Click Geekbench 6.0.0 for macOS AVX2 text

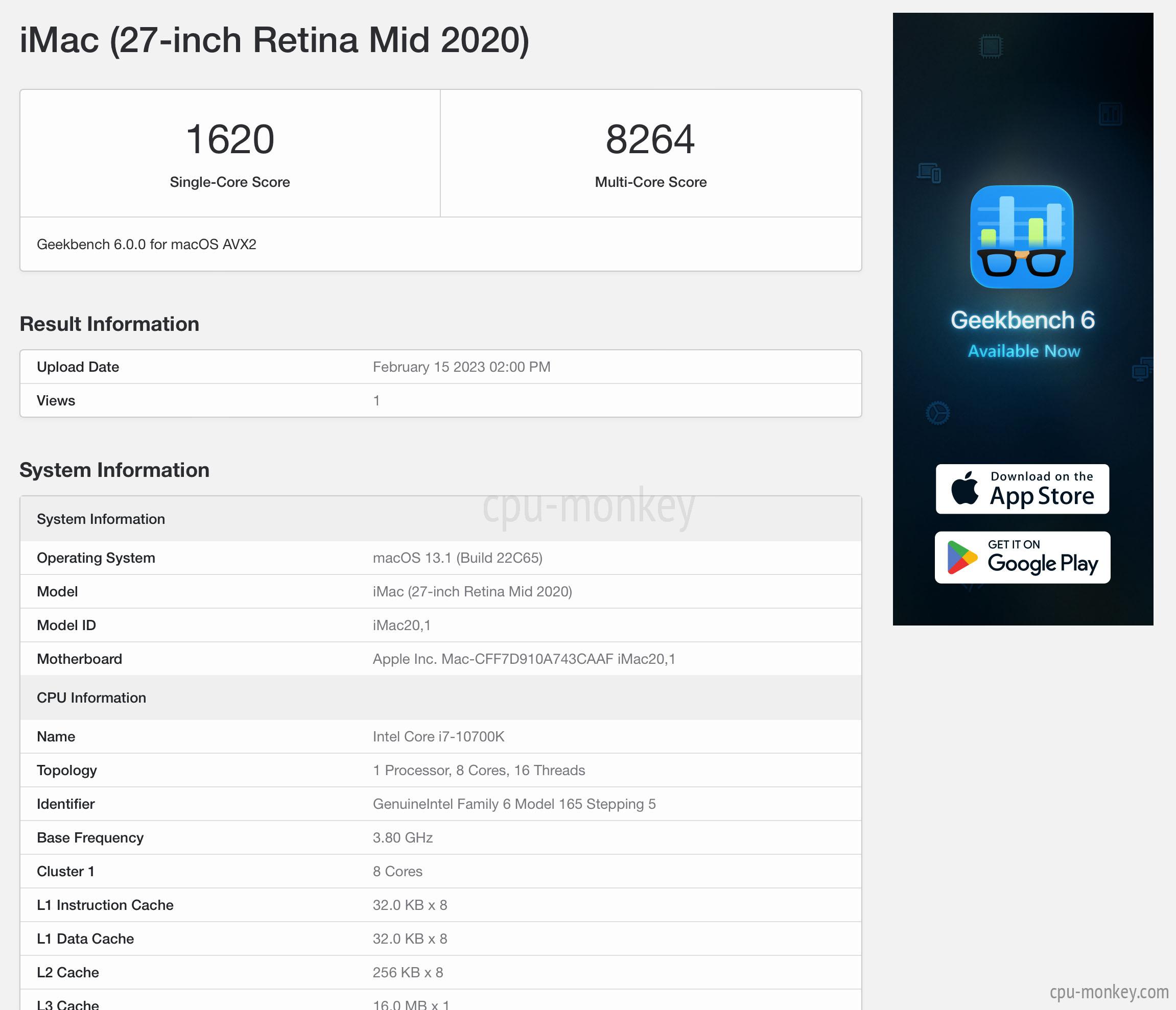pyautogui.click(x=147, y=245)
